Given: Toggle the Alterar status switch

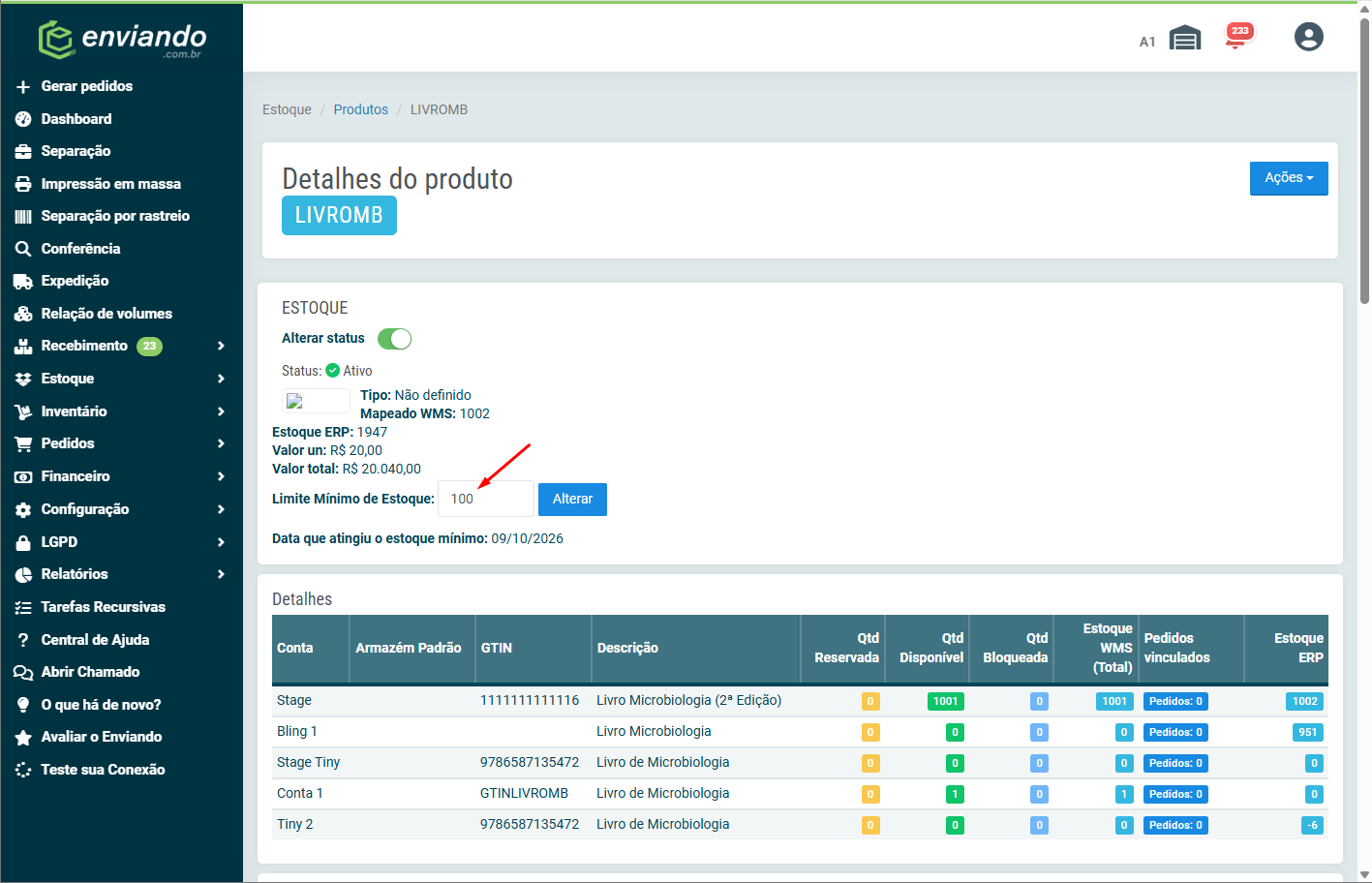Looking at the screenshot, I should click(394, 339).
